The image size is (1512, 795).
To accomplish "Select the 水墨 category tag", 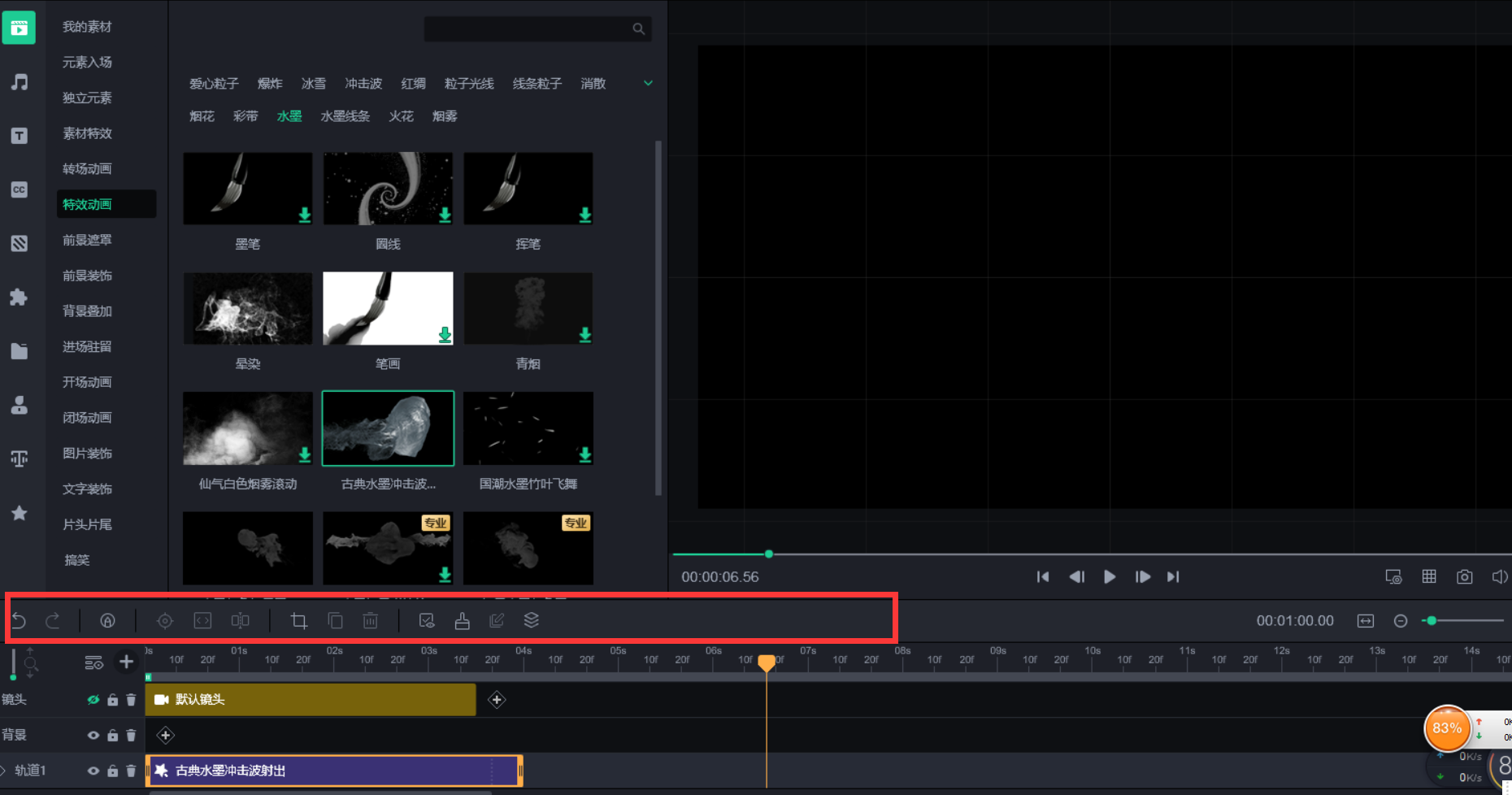I will [289, 116].
